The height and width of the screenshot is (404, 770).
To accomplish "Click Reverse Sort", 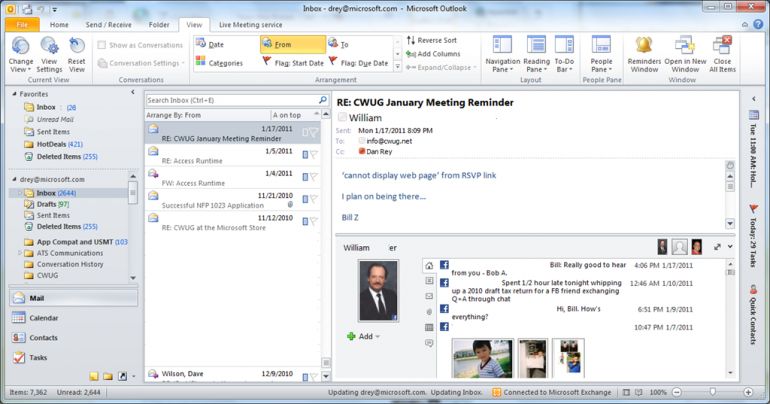I will [432, 40].
